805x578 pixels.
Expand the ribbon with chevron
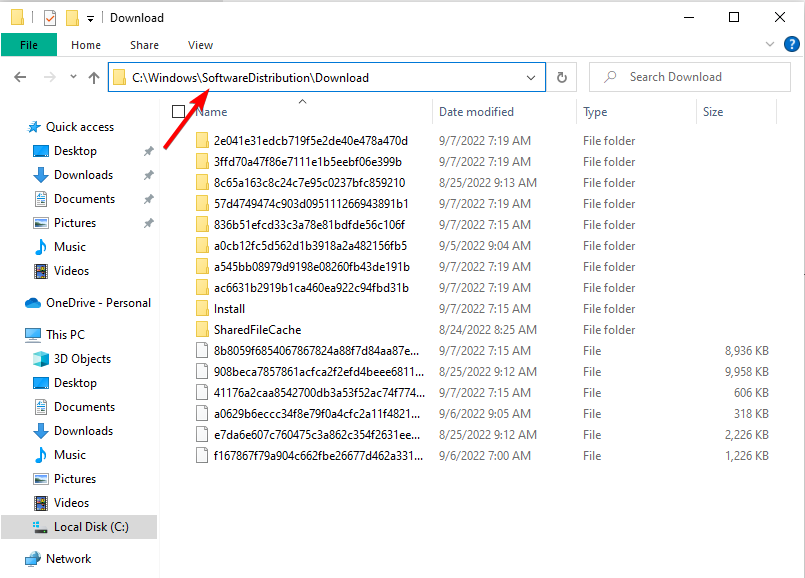coord(770,44)
